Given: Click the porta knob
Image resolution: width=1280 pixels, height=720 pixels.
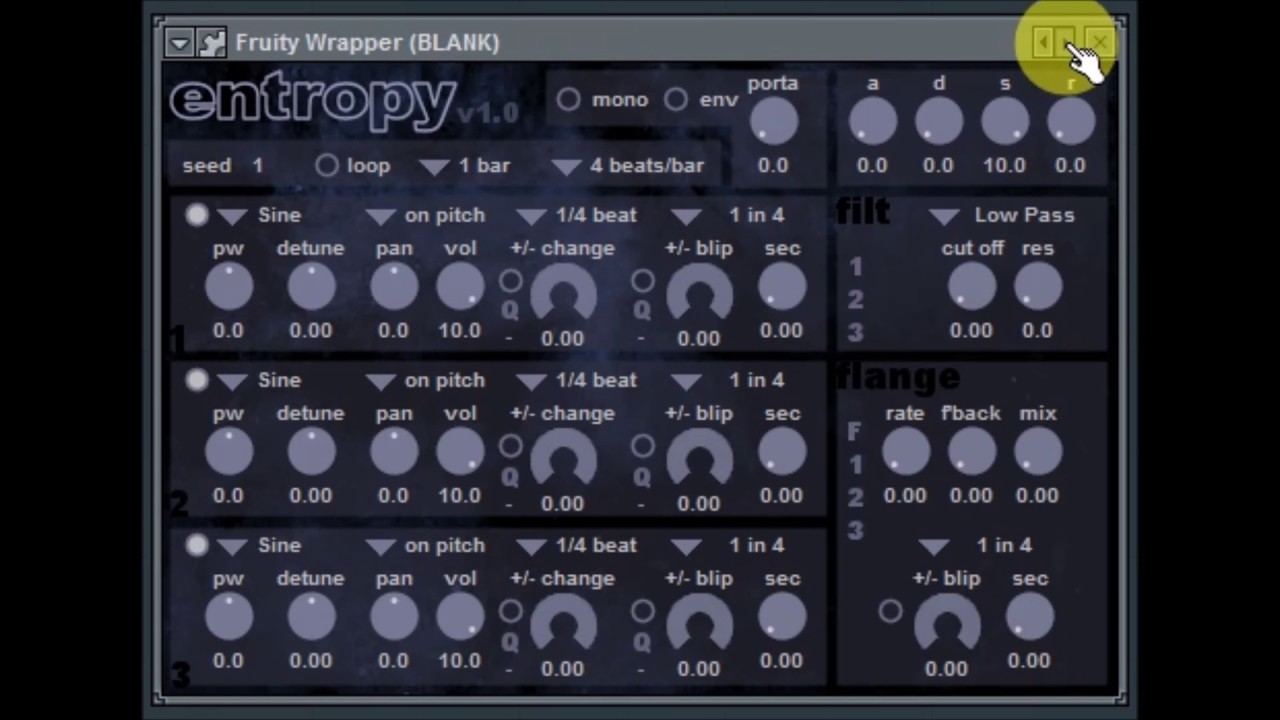Looking at the screenshot, I should (773, 123).
